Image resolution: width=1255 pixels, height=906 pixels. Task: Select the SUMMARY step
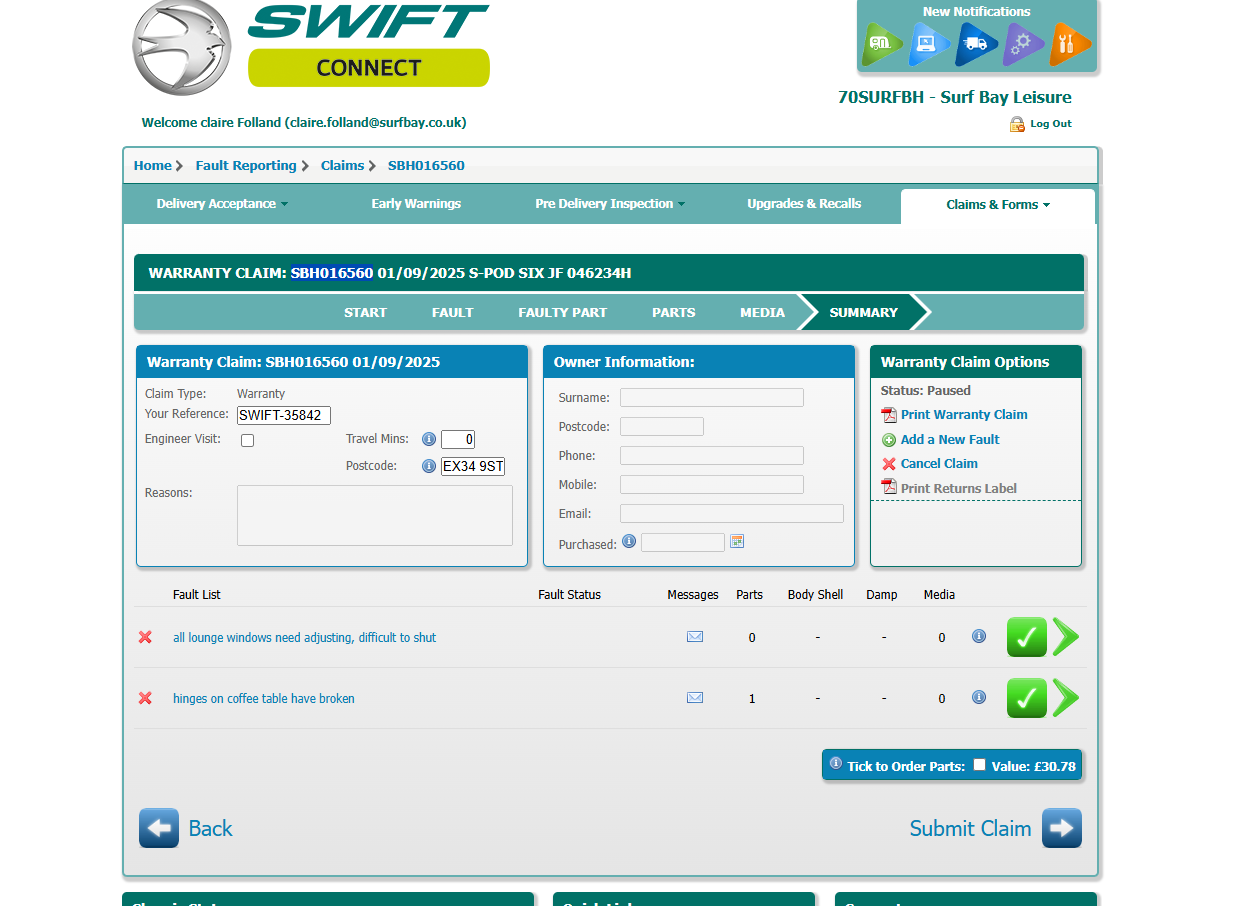pyautogui.click(x=864, y=313)
